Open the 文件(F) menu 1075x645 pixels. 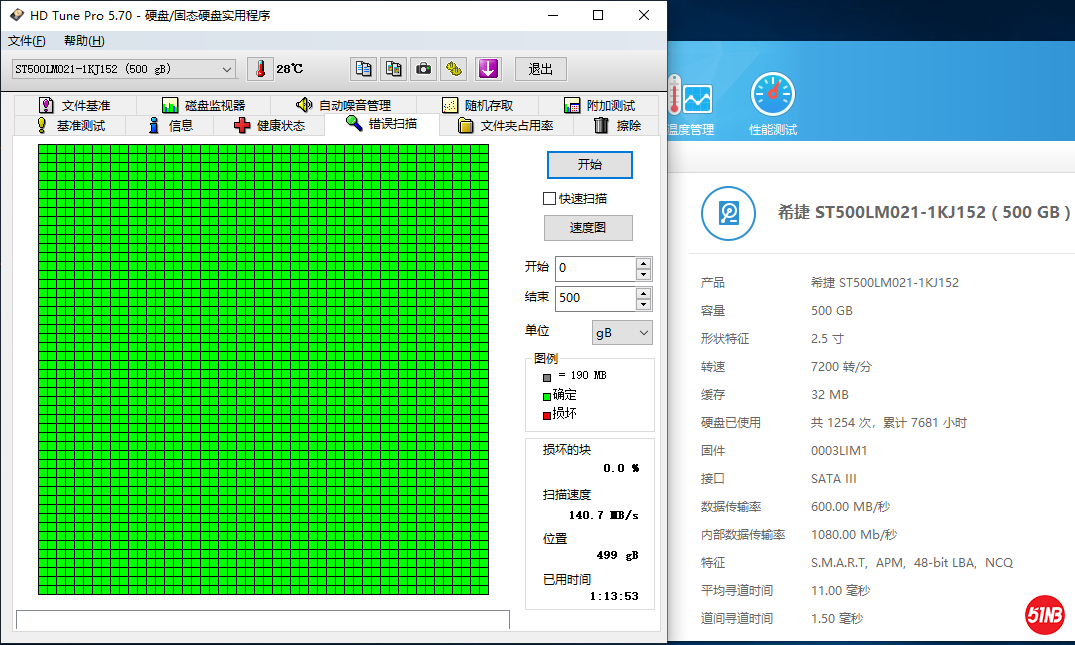tap(27, 41)
